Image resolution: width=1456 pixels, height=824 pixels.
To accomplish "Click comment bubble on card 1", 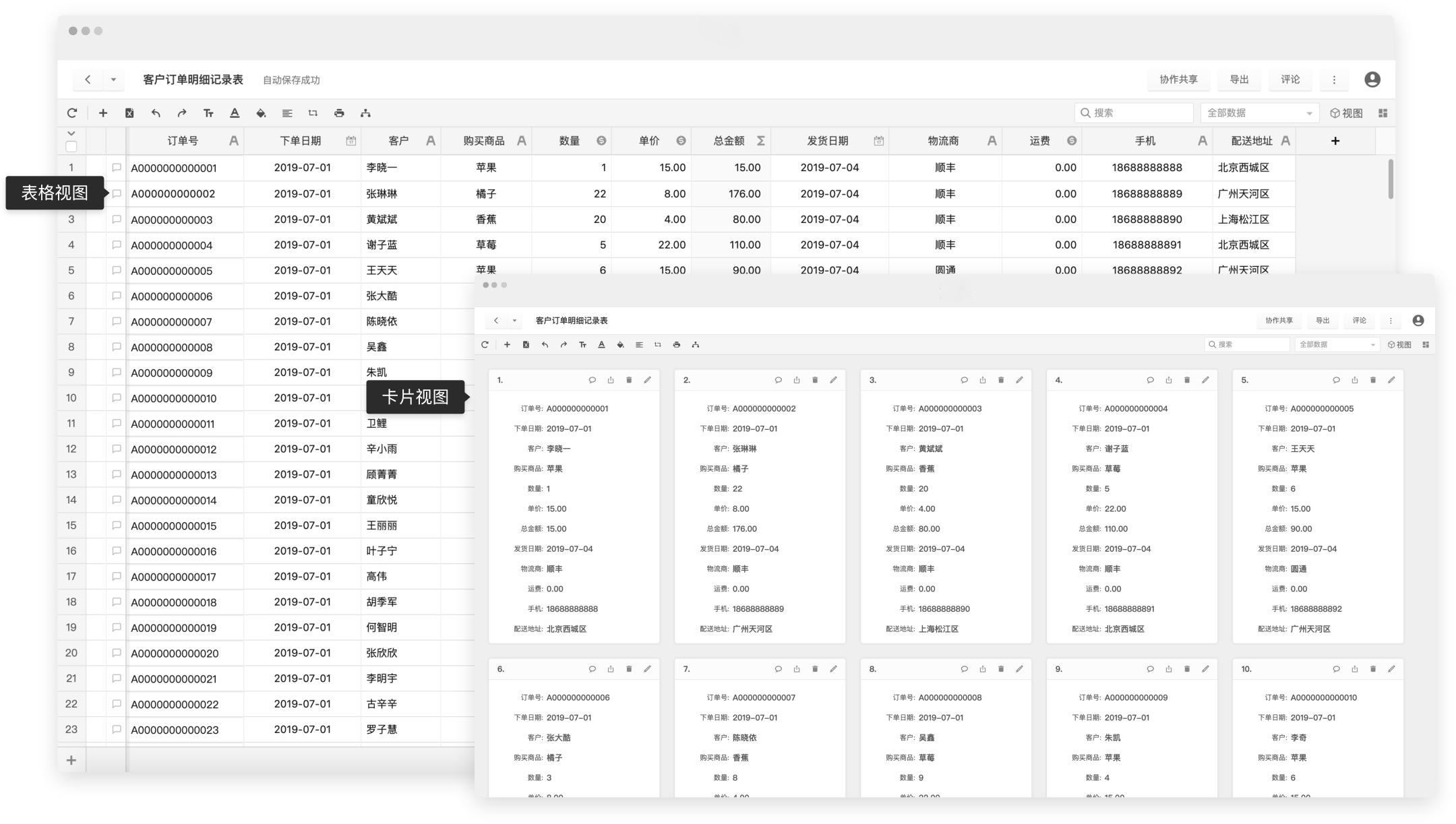I will point(593,380).
